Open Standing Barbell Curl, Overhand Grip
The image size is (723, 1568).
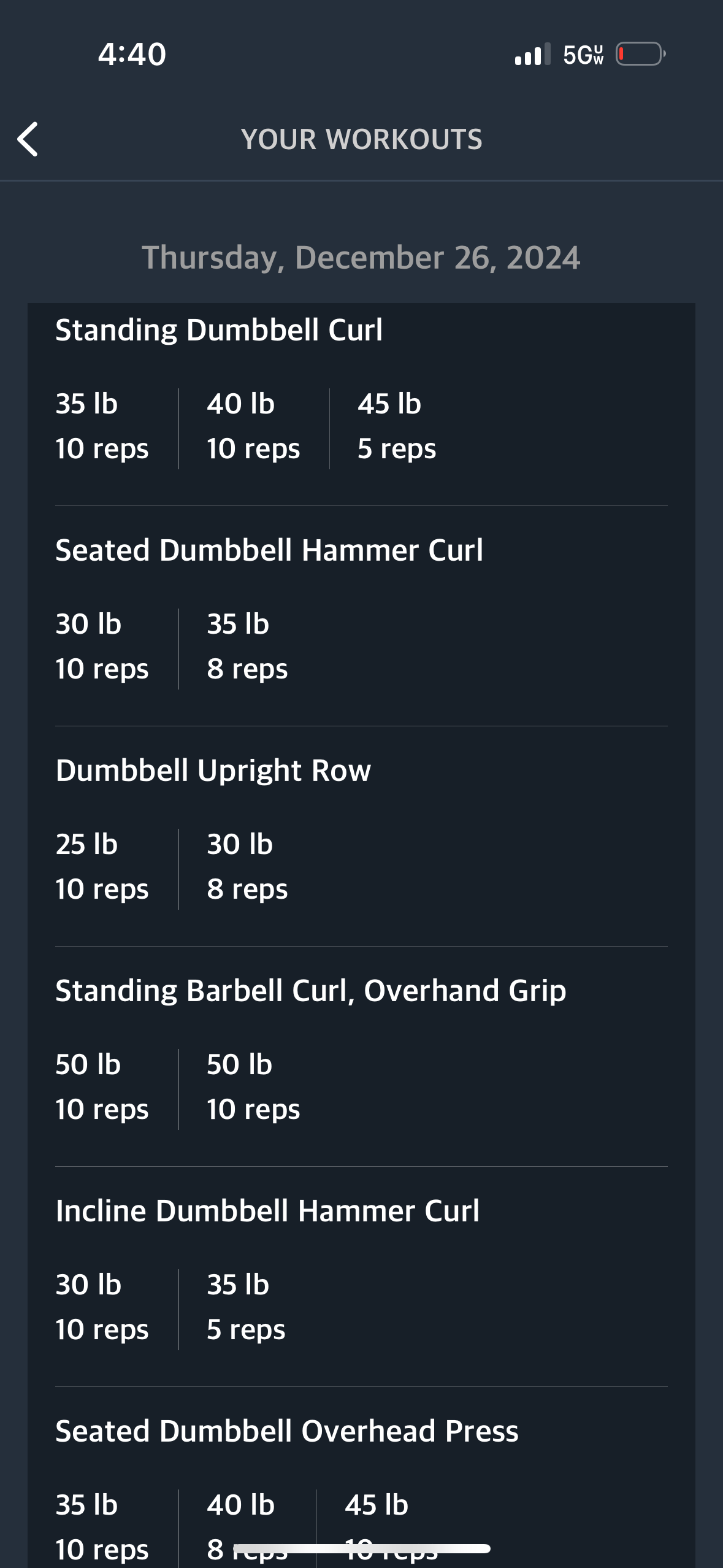click(x=311, y=991)
